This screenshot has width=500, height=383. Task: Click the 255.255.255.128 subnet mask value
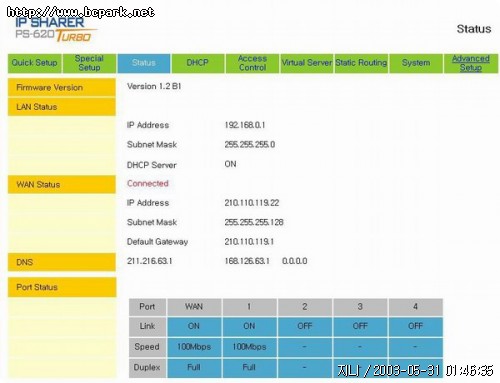pyautogui.click(x=254, y=222)
